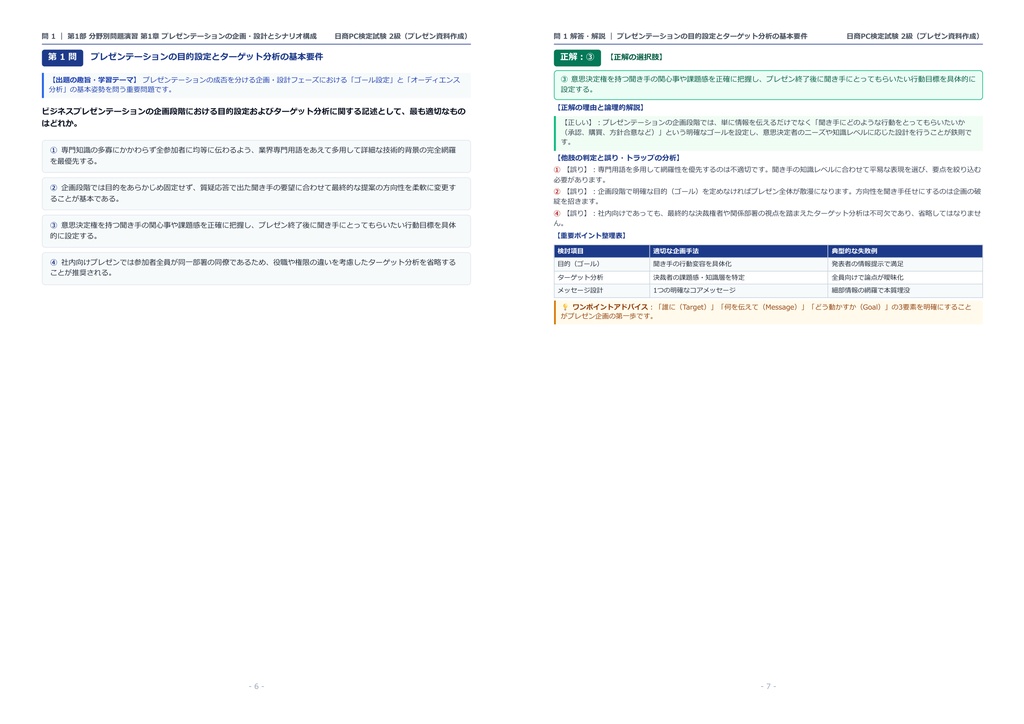The image size is (1024, 724).
Task: Choose answer option ③ on the question page
Action: [x=257, y=230]
